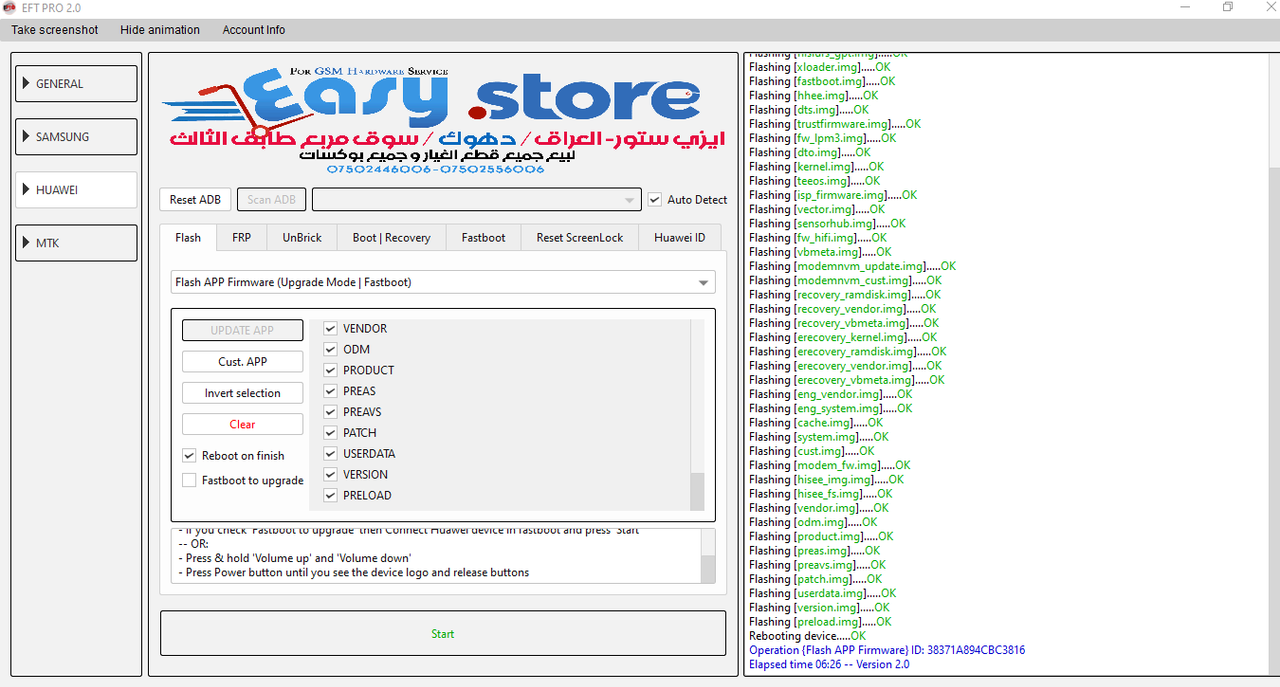Open the Fastboot tab
Image resolution: width=1280 pixels, height=687 pixels.
[483, 238]
